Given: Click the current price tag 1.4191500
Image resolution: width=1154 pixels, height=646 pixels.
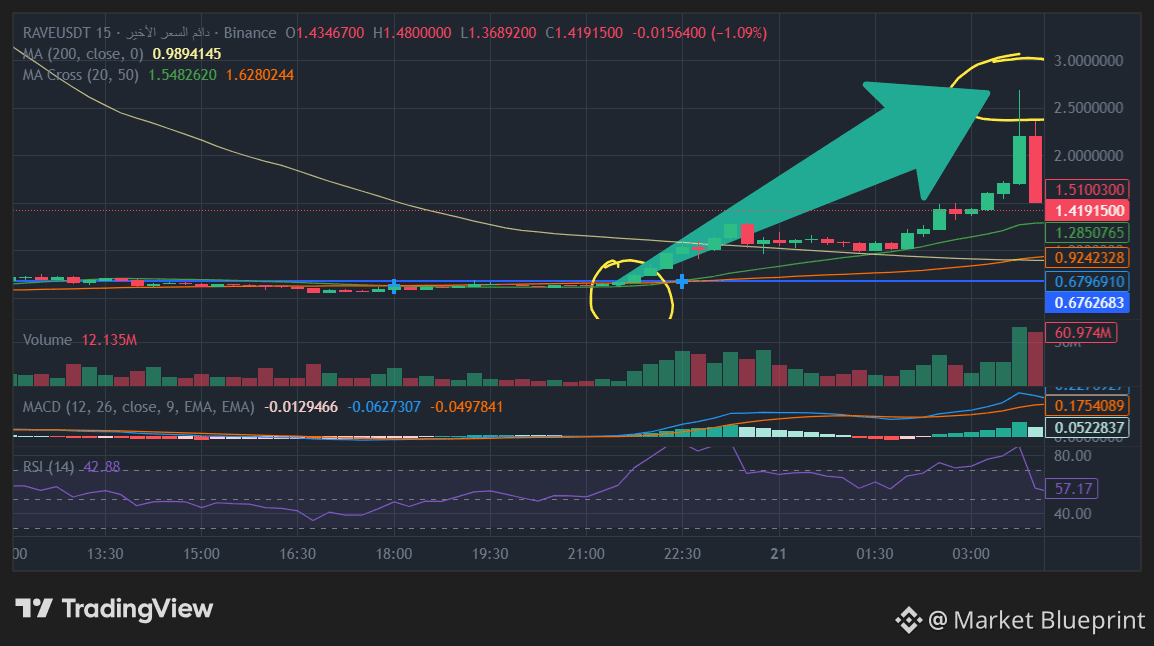Looking at the screenshot, I should tap(1087, 210).
